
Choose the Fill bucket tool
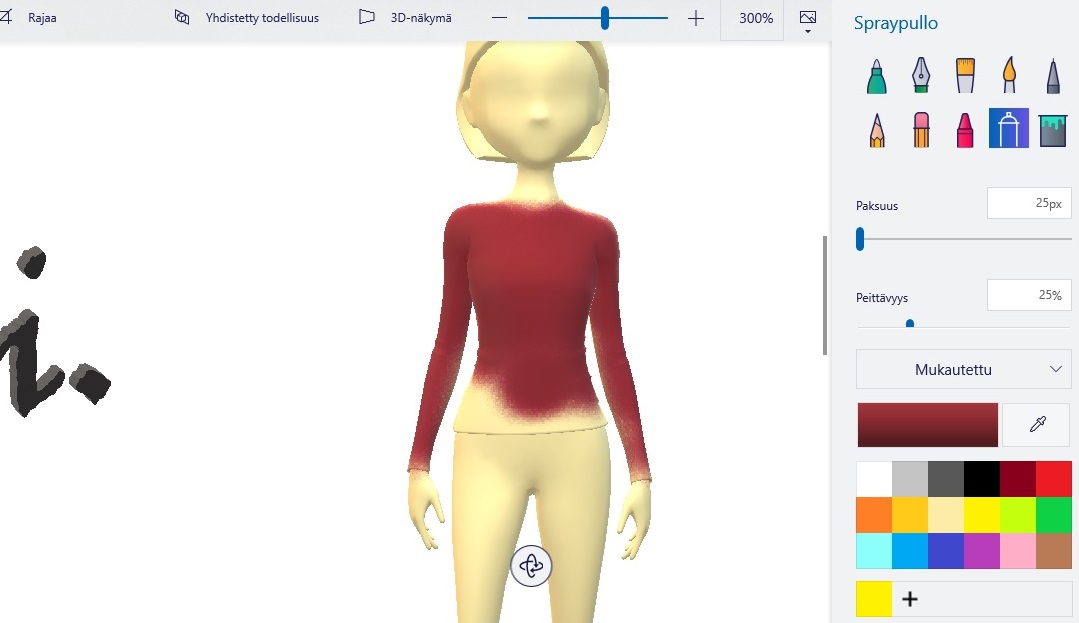point(1053,129)
